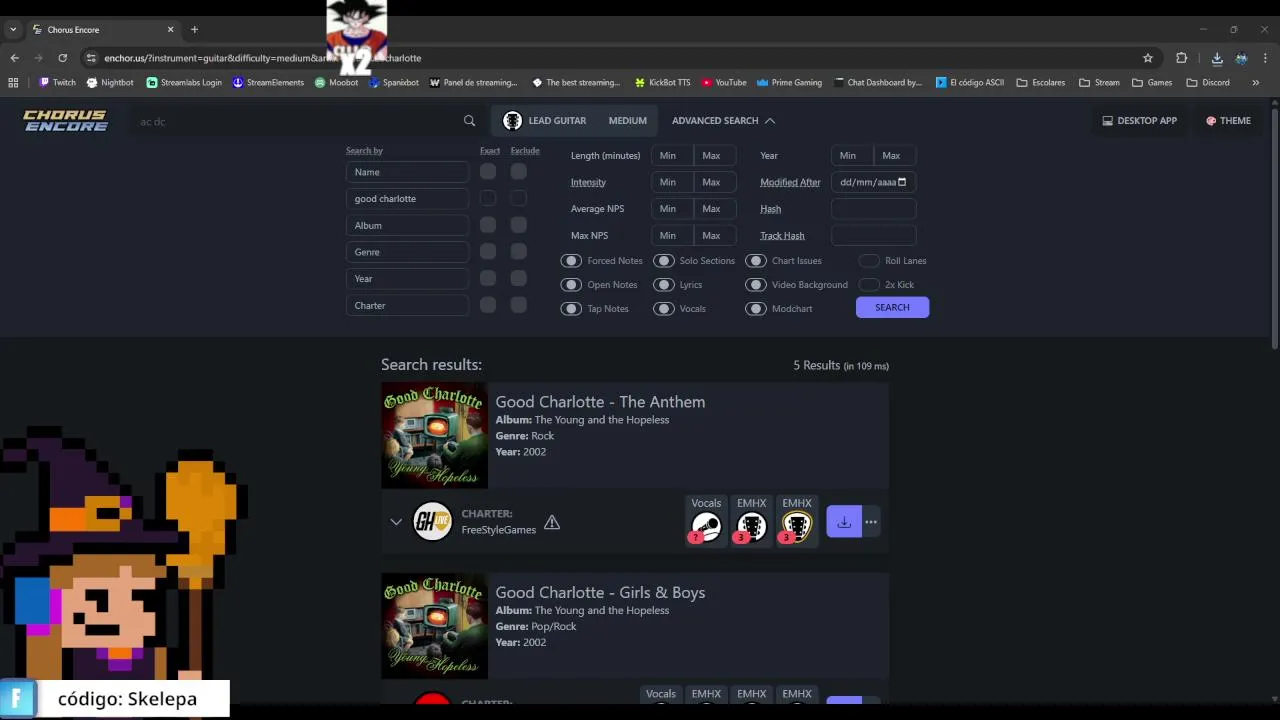The image size is (1280, 720).
Task: Toggle the Tap Notes filter
Action: pyautogui.click(x=571, y=309)
